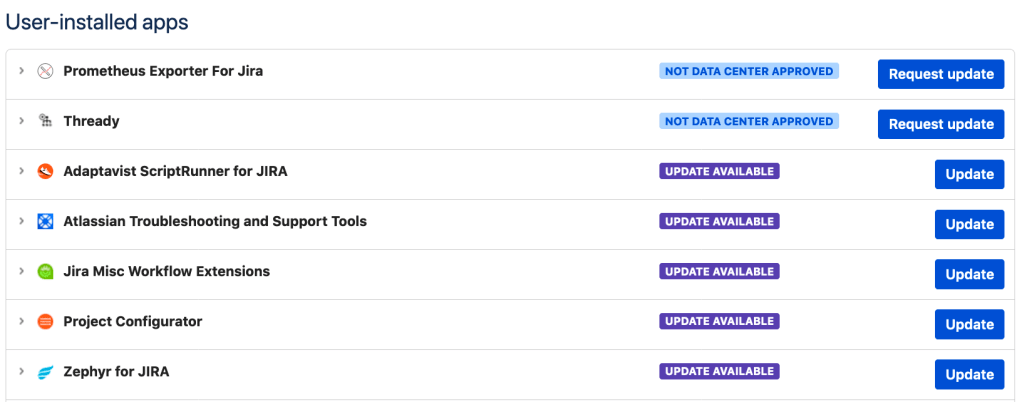
Task: Click Zephyr for JIRA's Update Available badge
Action: [x=718, y=371]
